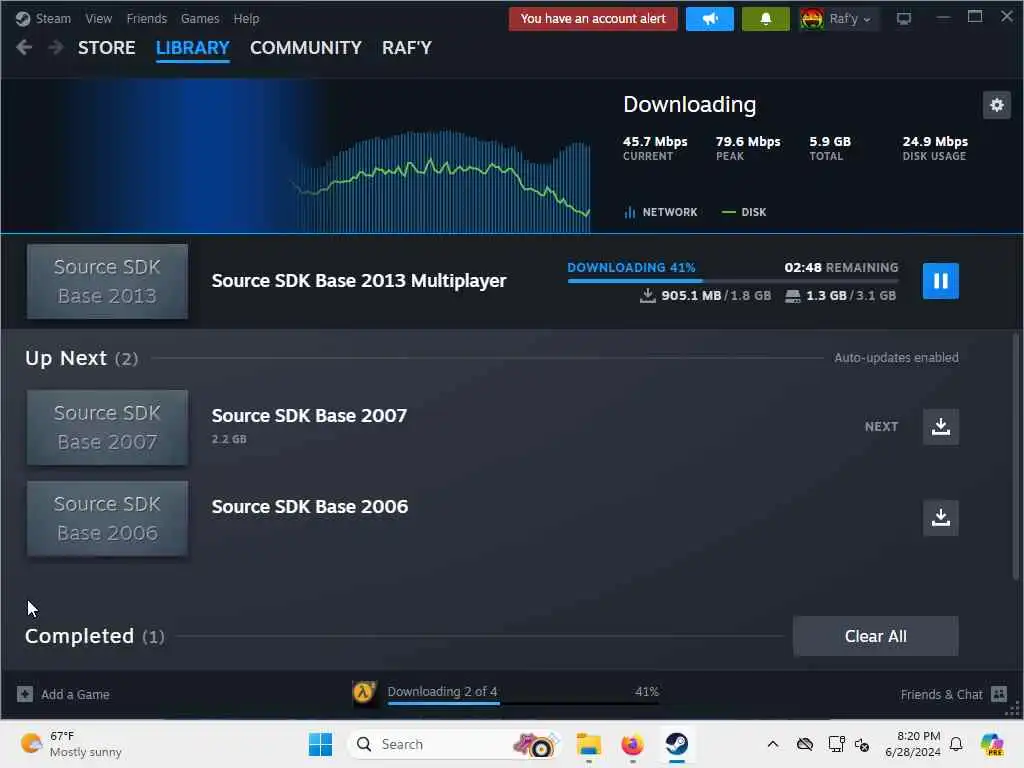
Task: Open Friends & Chat
Action: [x=941, y=695]
